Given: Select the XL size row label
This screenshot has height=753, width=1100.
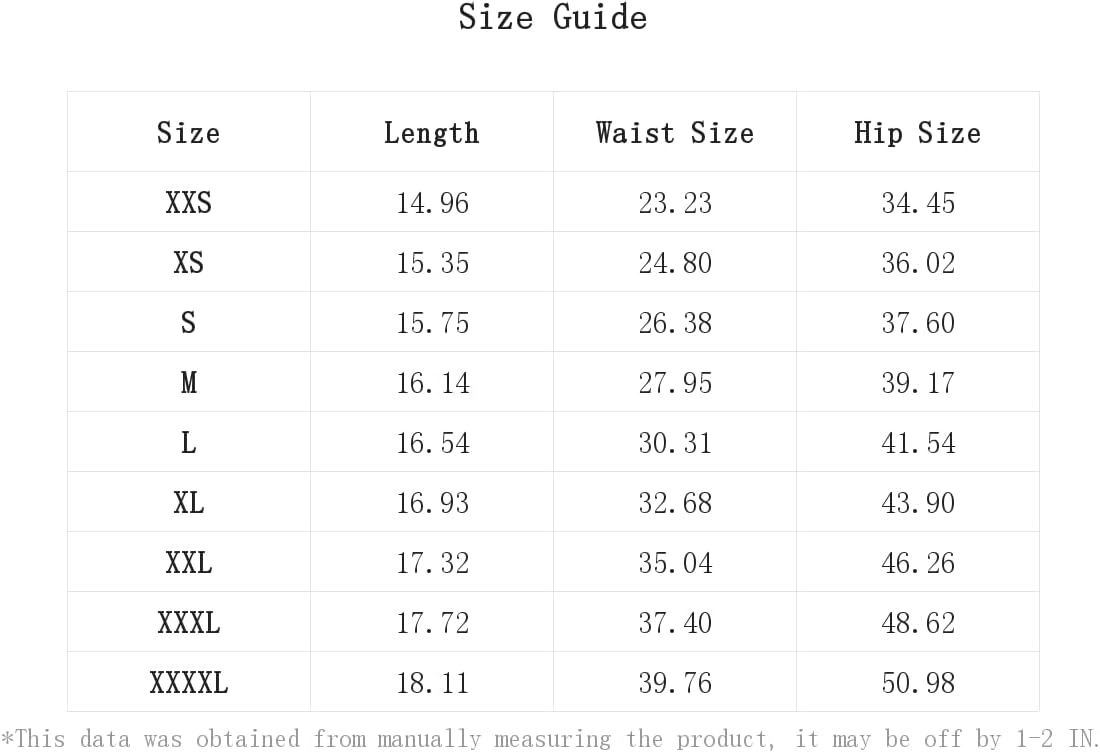Looking at the screenshot, I should click(188, 502).
